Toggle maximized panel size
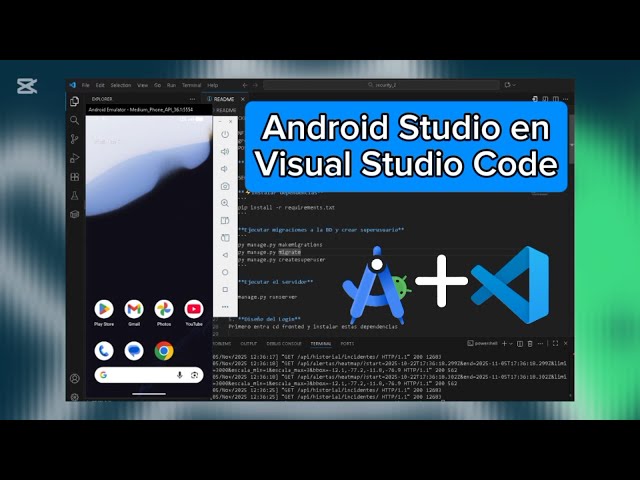 click(x=556, y=344)
